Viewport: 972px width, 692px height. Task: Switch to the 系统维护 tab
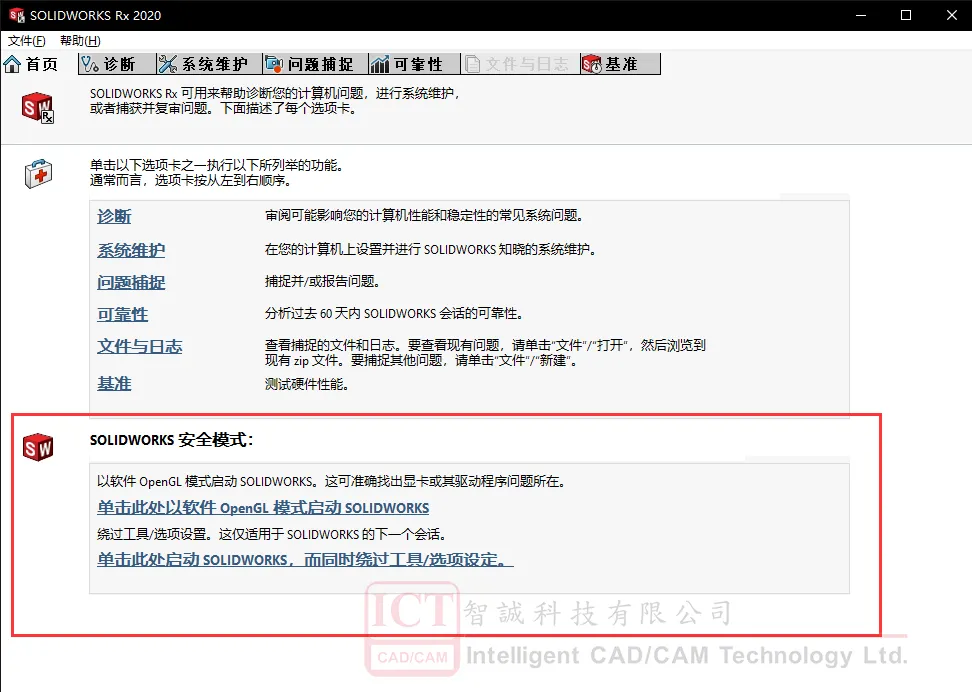pos(209,64)
